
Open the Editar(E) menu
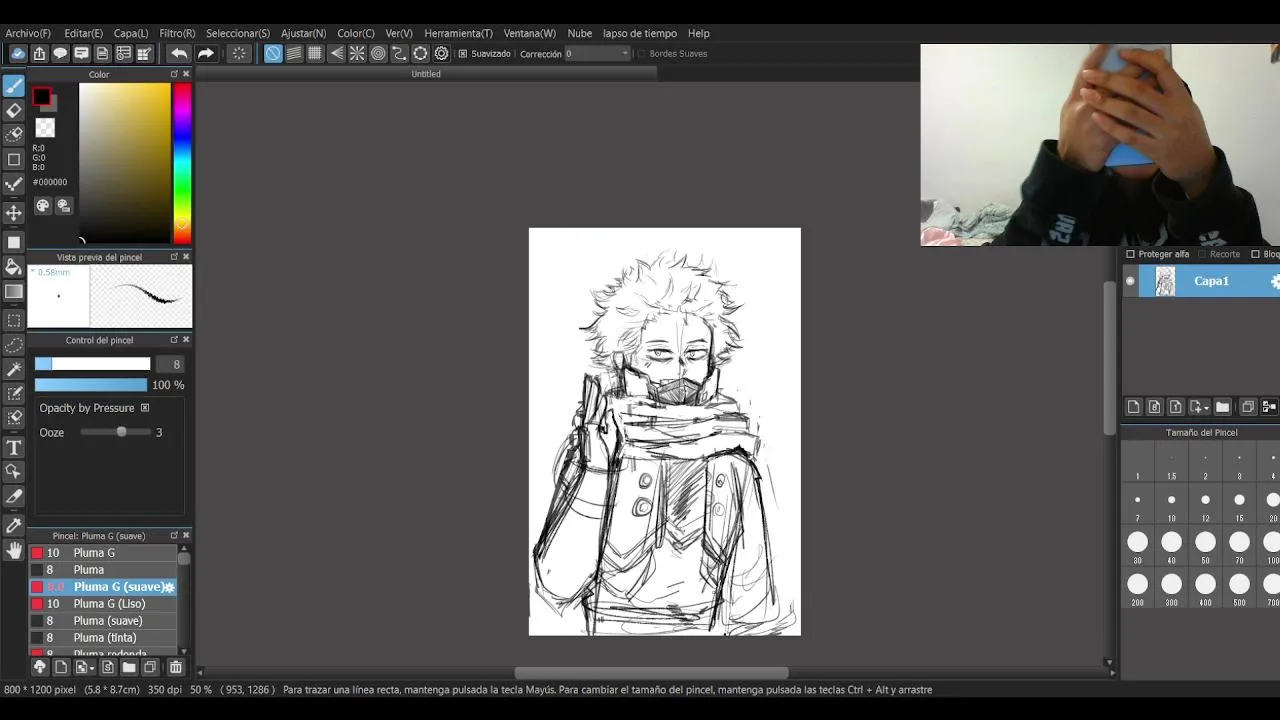[84, 33]
